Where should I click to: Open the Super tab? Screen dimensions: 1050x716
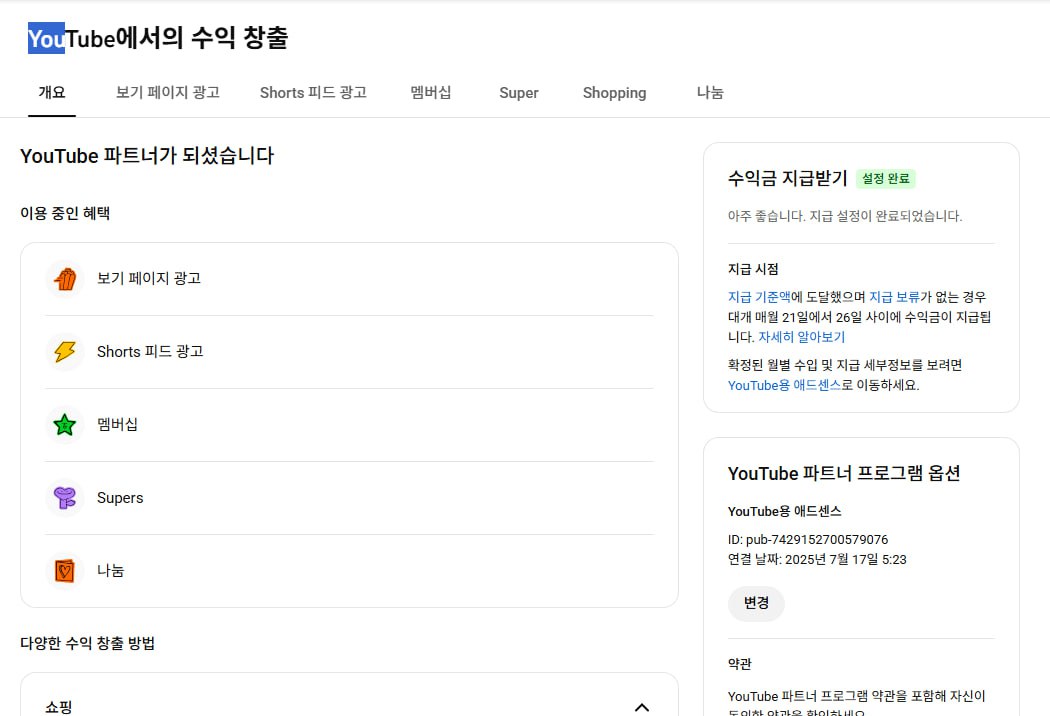(x=519, y=93)
